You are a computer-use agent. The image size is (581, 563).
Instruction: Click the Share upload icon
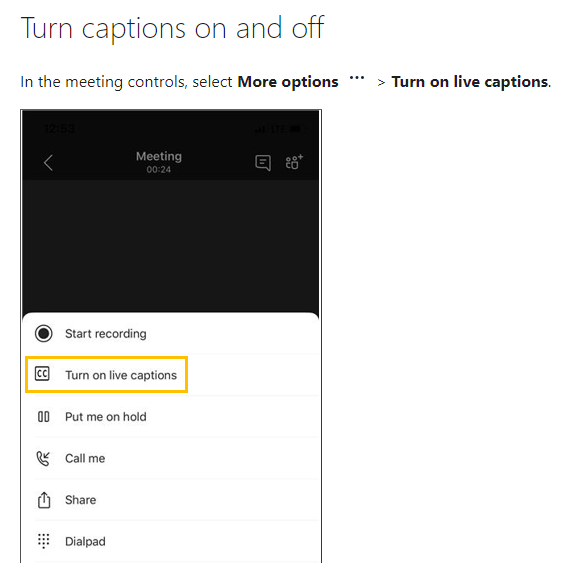click(x=44, y=500)
